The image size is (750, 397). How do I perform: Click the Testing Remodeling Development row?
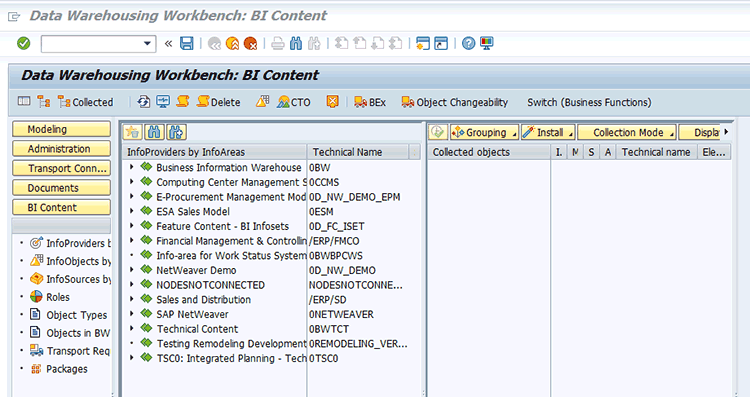(231, 343)
